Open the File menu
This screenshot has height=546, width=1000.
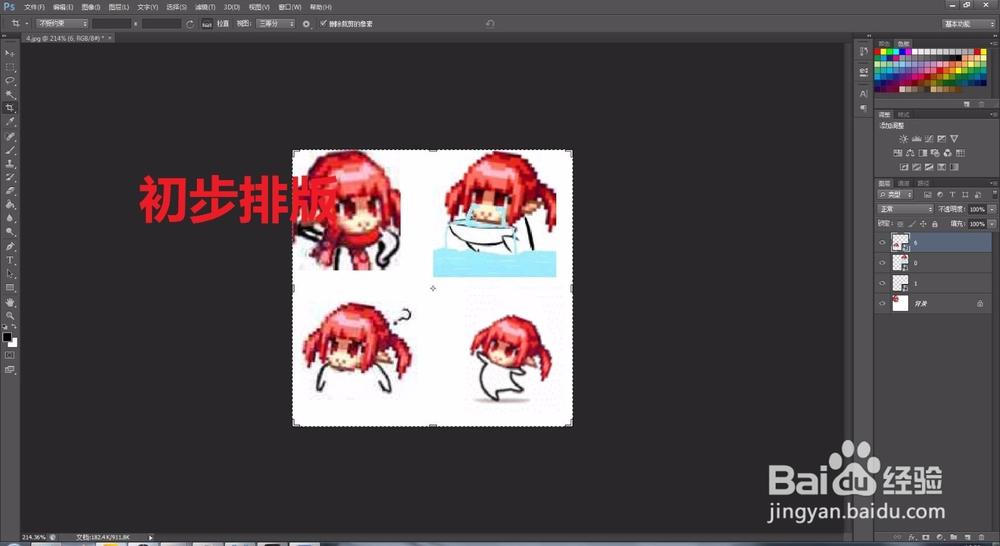point(34,7)
